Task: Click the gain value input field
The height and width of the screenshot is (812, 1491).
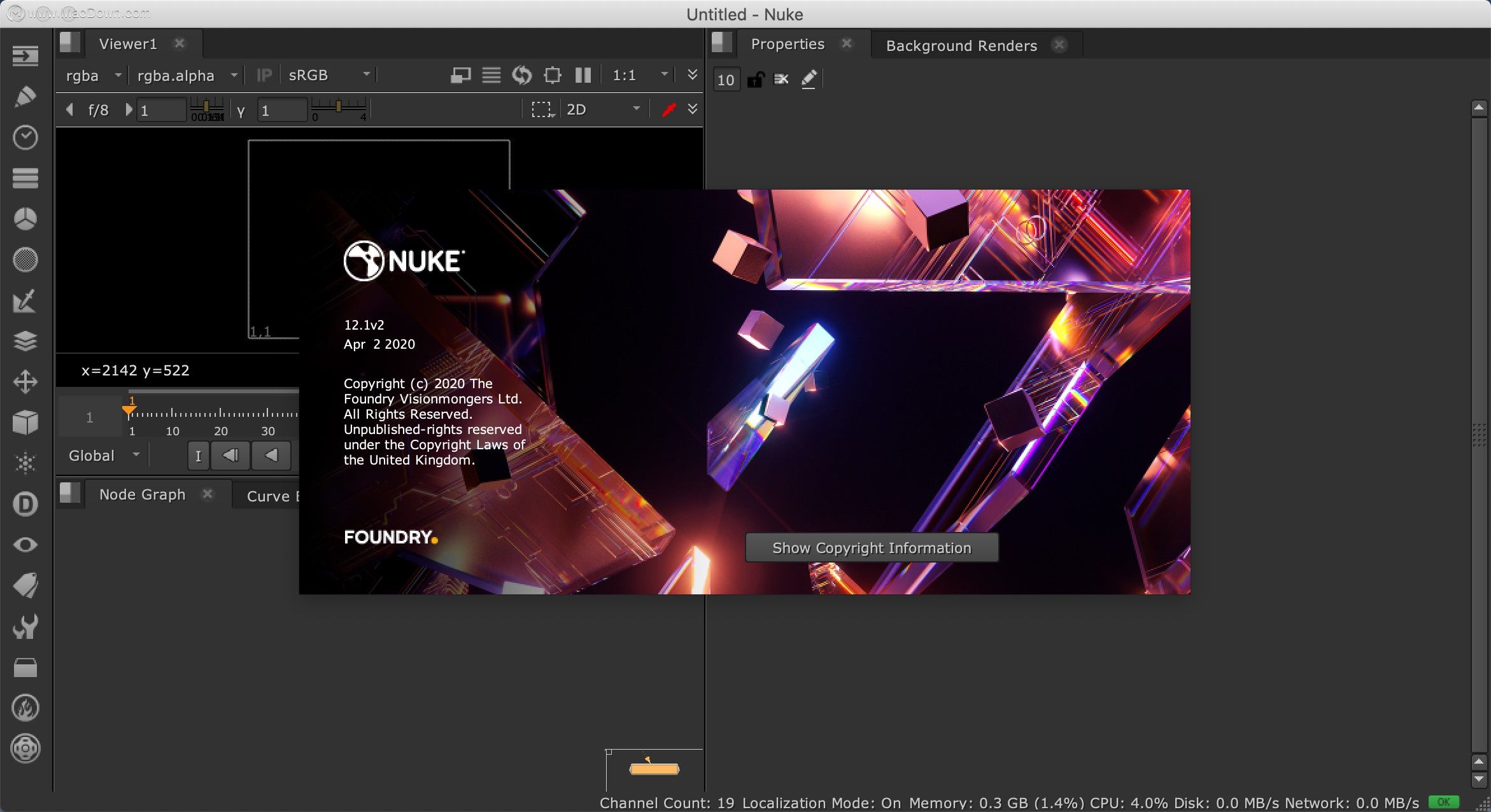Action: 162,111
